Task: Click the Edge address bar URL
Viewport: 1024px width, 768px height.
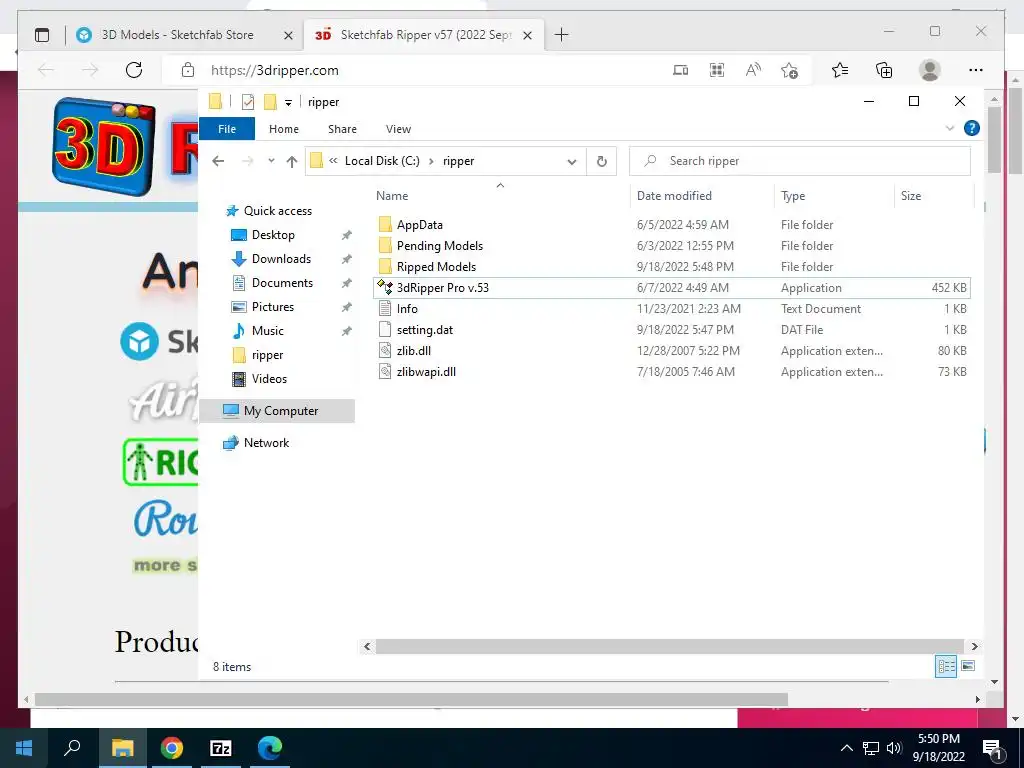Action: pos(274,71)
